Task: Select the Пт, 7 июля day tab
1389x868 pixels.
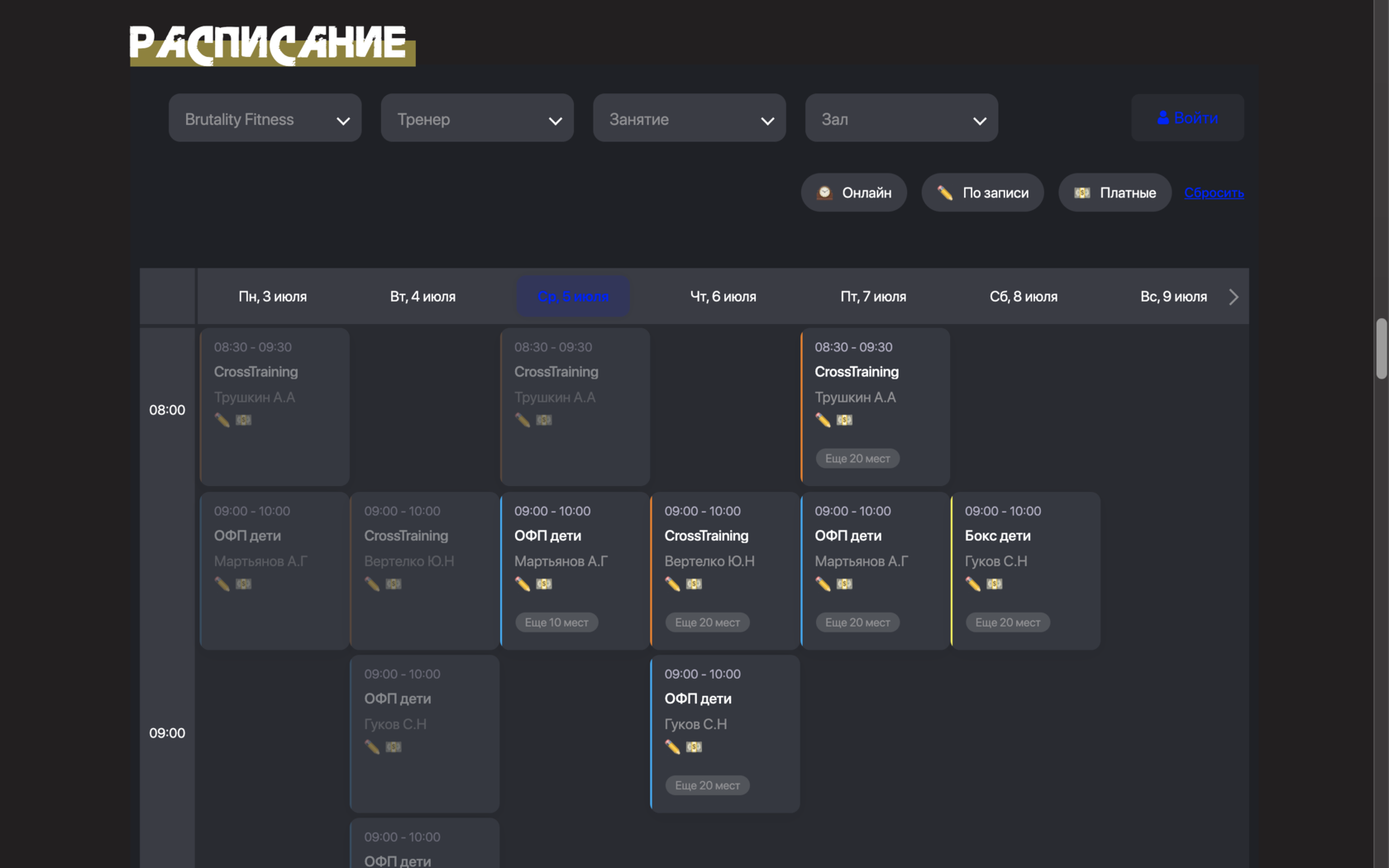Action: point(873,296)
